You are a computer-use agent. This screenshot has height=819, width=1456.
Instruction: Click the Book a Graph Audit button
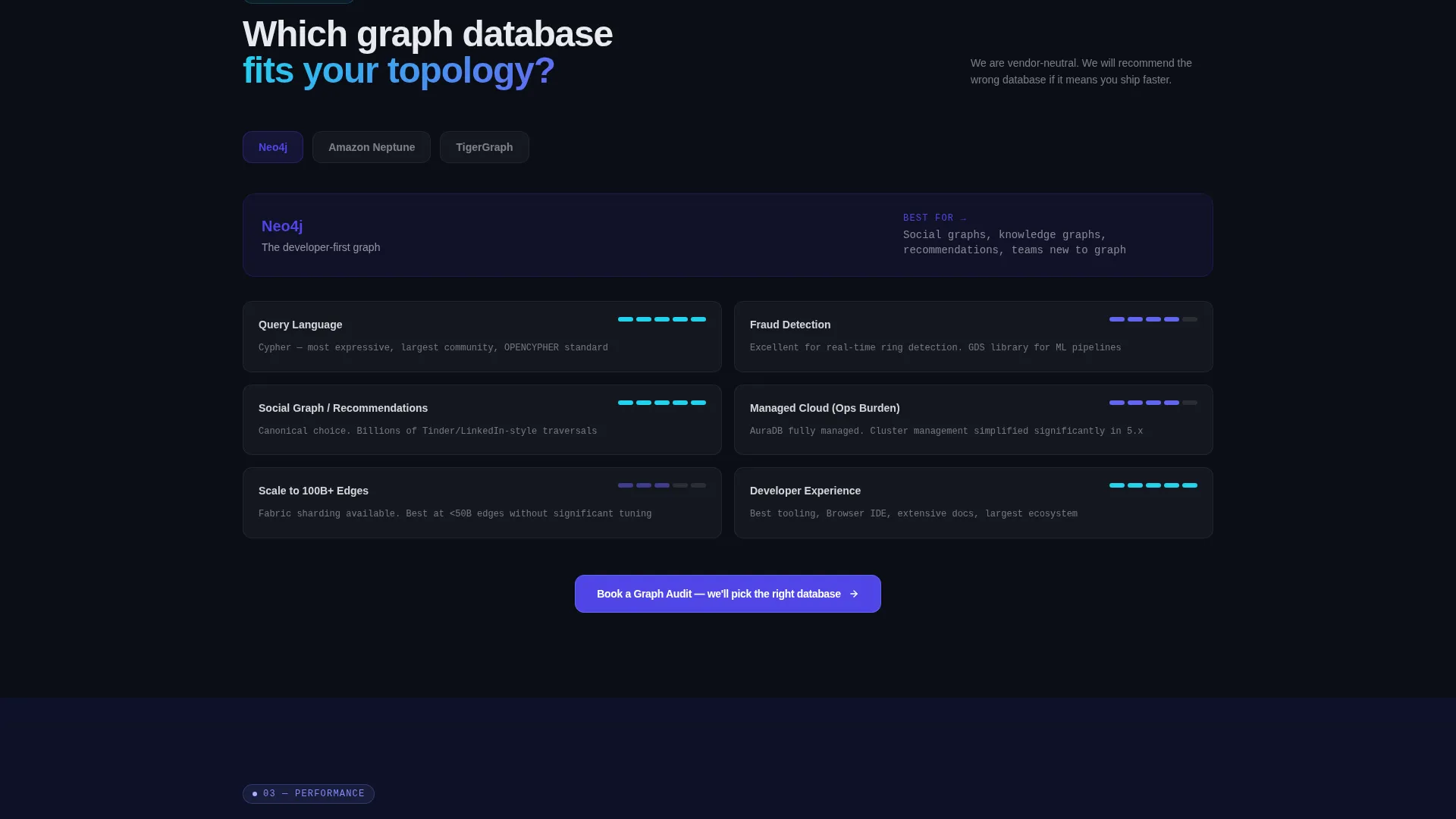tap(728, 594)
